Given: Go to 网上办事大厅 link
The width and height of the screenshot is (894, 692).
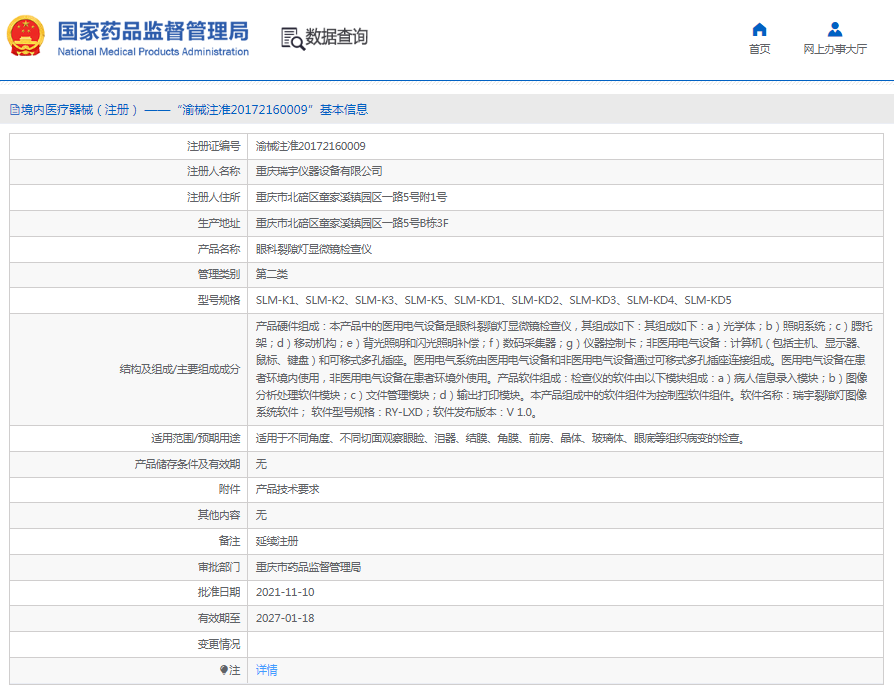Looking at the screenshot, I should 835,50.
